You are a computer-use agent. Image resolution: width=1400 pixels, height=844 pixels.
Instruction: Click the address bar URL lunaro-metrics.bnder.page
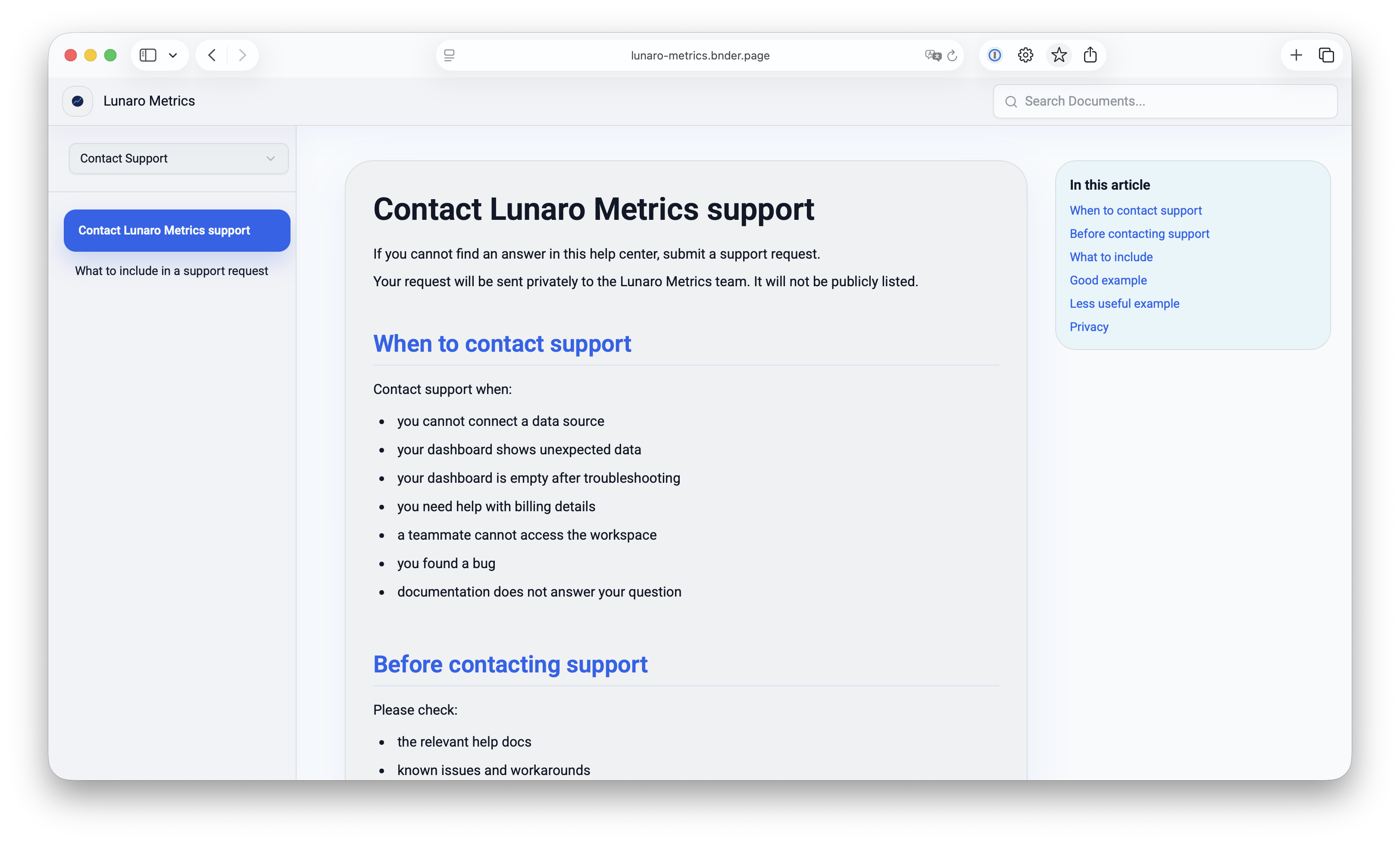[x=700, y=56]
